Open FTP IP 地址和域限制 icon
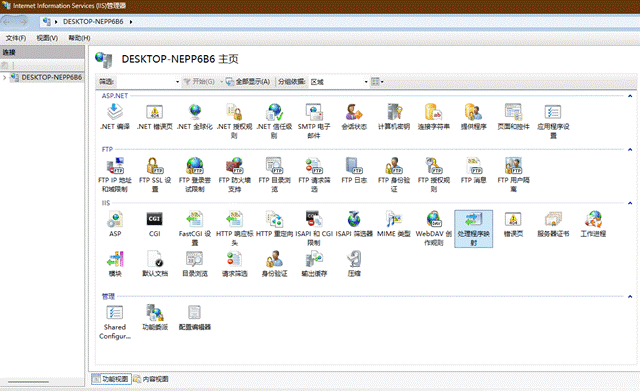 click(x=115, y=166)
